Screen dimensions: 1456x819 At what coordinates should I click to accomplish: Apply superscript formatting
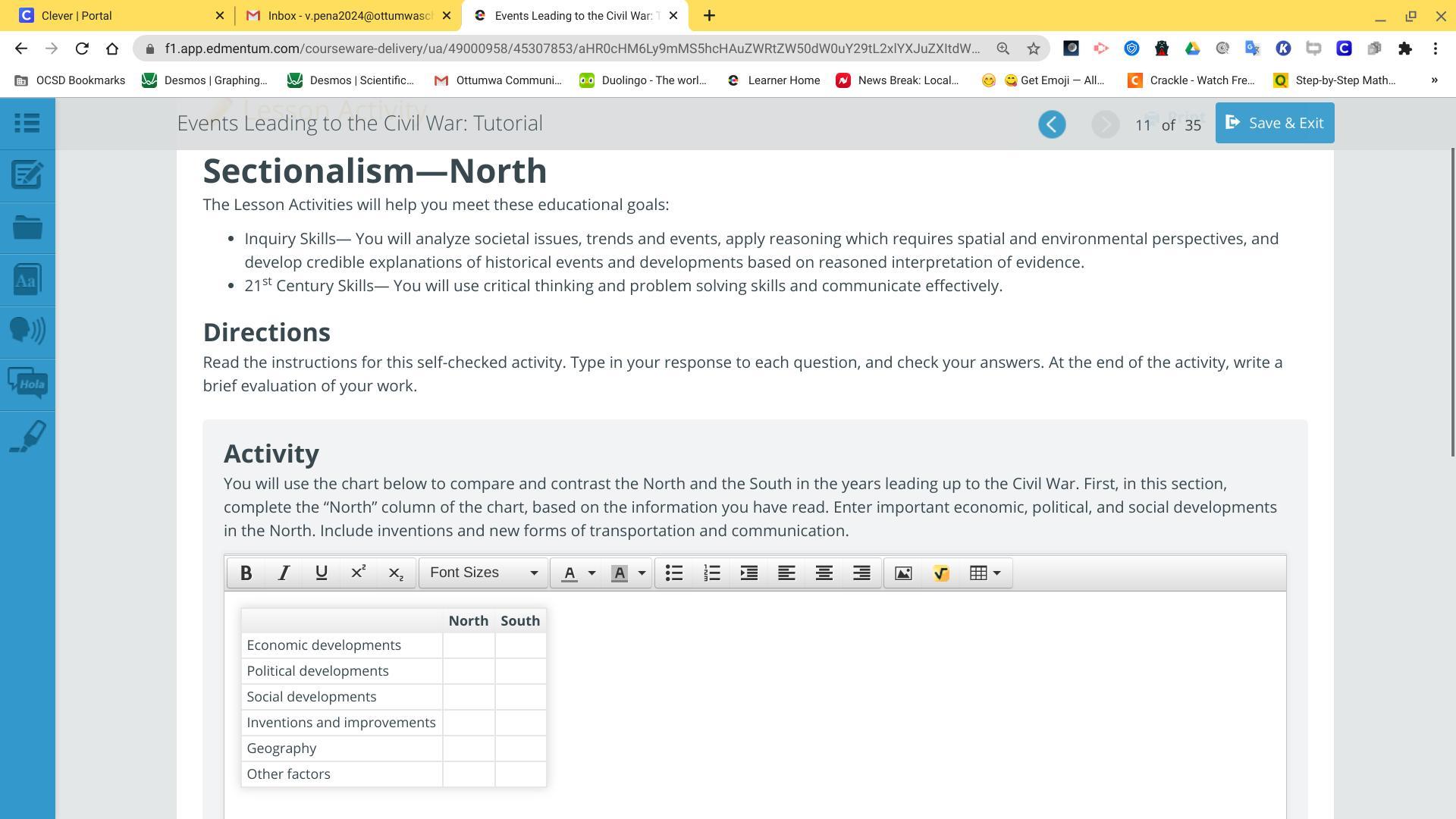pos(358,573)
